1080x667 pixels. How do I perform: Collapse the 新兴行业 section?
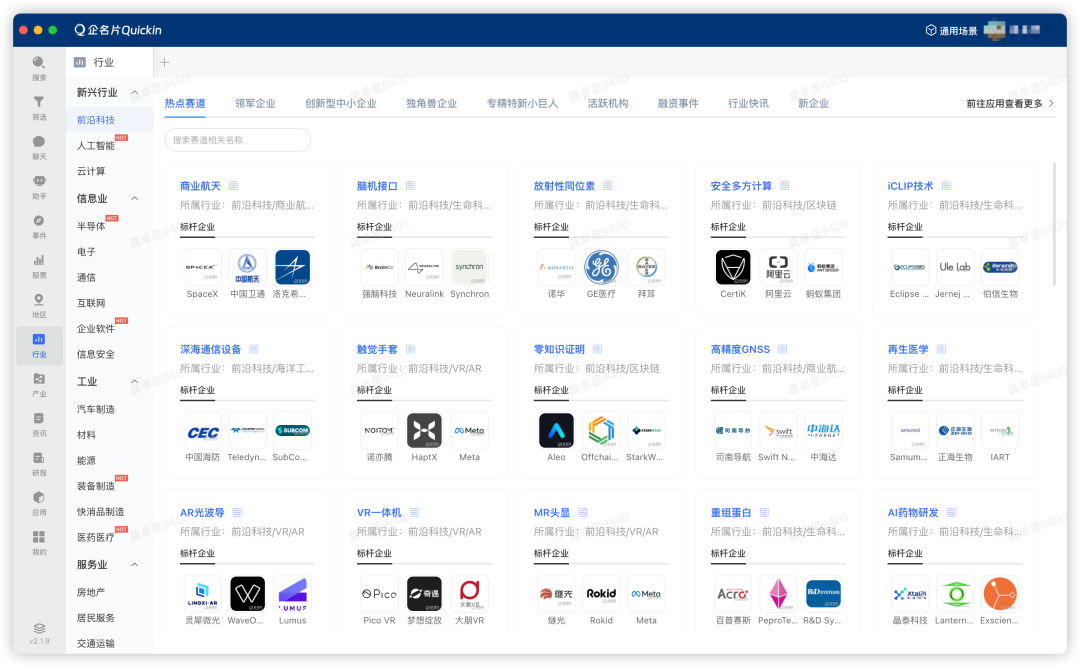click(x=135, y=92)
